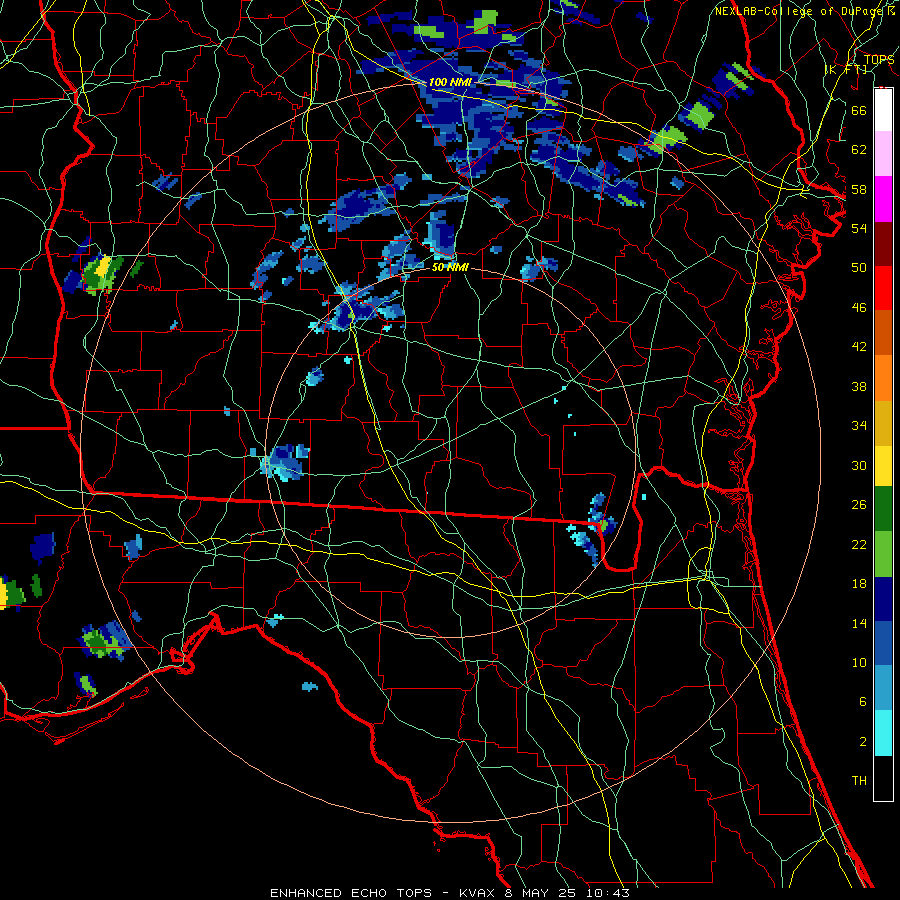Click the legend value 34

859,426
